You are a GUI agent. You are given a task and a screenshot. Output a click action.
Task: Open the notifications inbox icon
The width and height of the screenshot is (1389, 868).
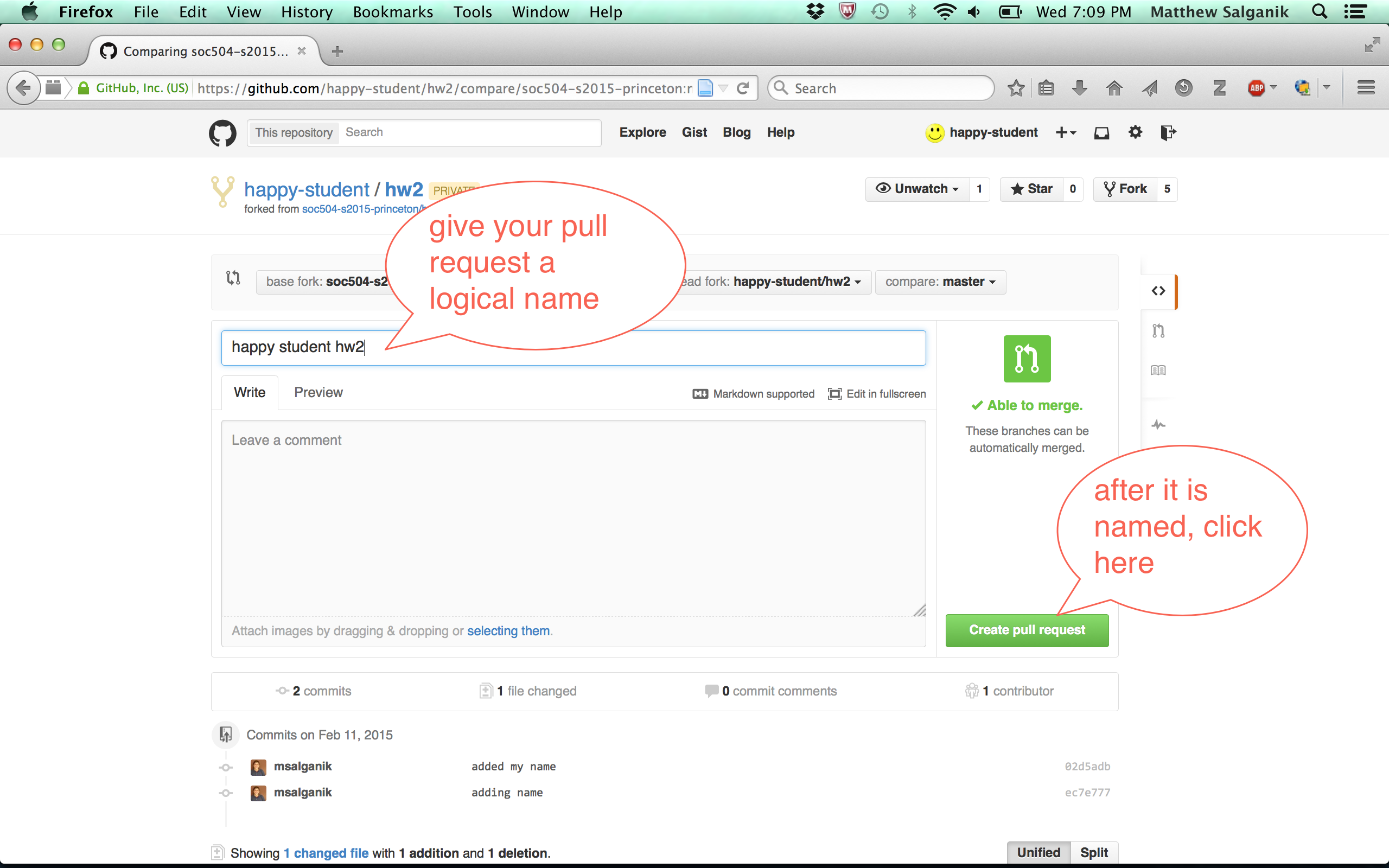tap(1101, 132)
